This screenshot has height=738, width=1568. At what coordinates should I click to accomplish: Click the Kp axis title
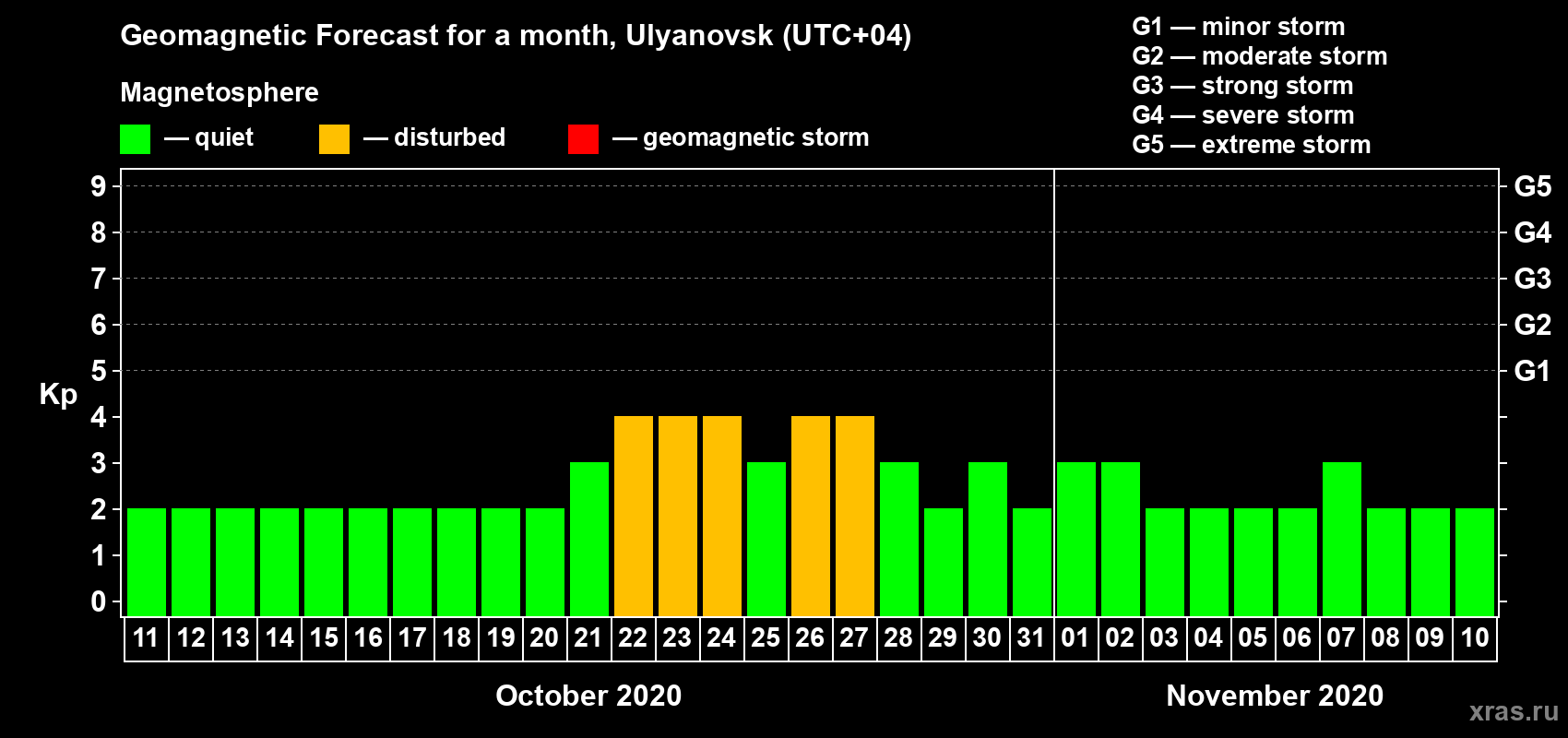(58, 395)
